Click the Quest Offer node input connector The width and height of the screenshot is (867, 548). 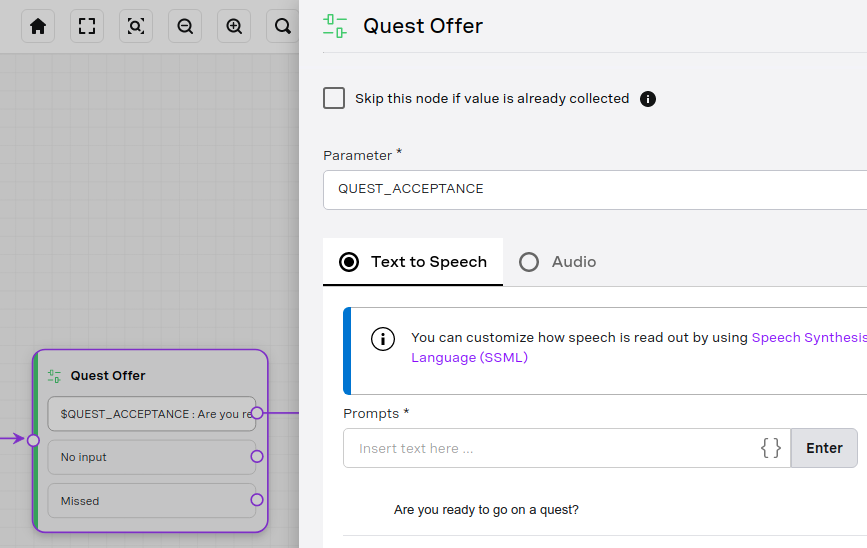click(x=33, y=440)
